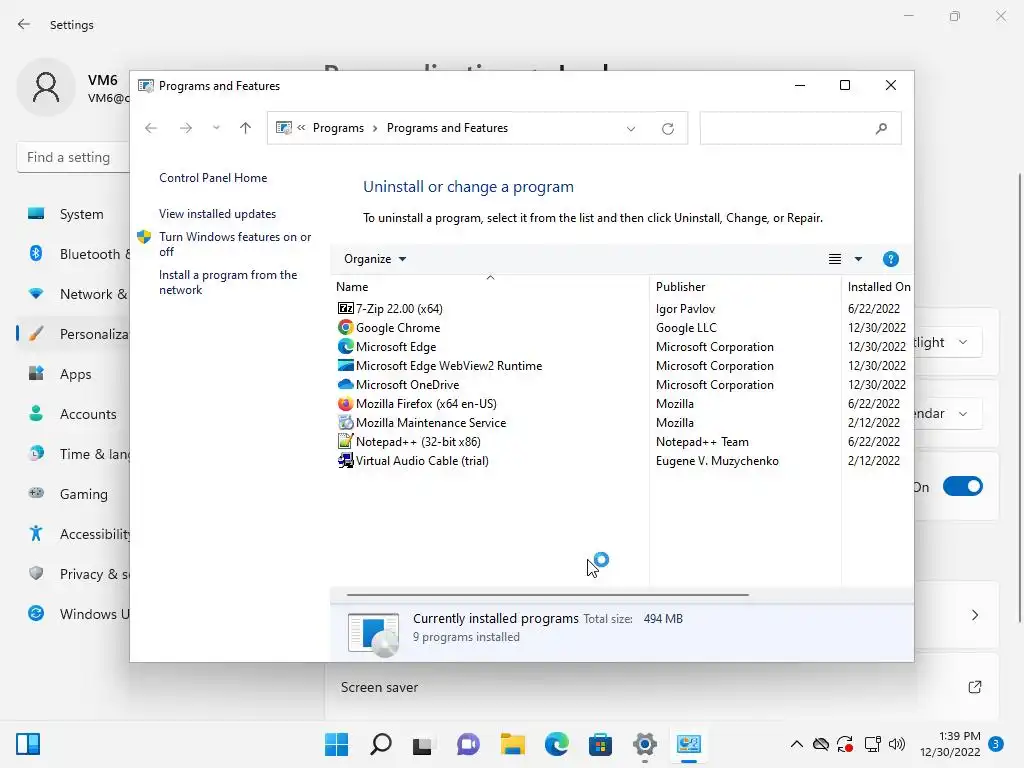
Task: Open Microsoft Store from the taskbar
Action: (x=600, y=744)
